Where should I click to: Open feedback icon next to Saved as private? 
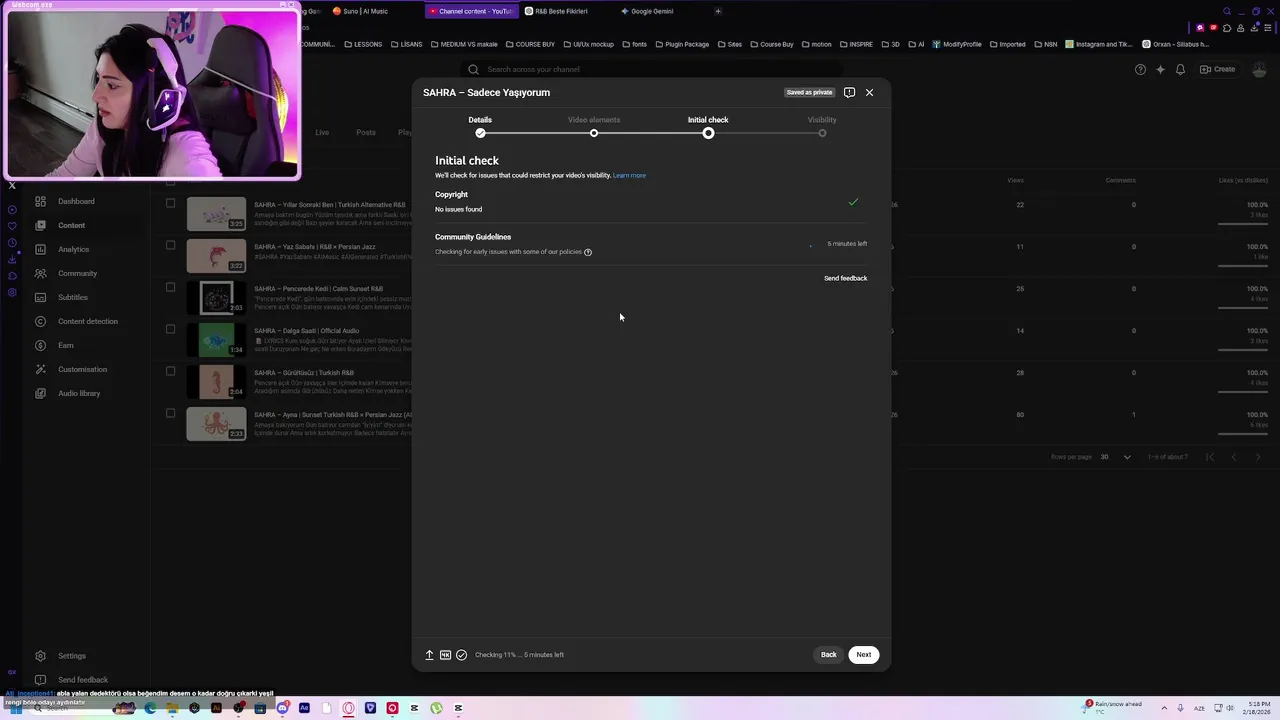coord(849,92)
